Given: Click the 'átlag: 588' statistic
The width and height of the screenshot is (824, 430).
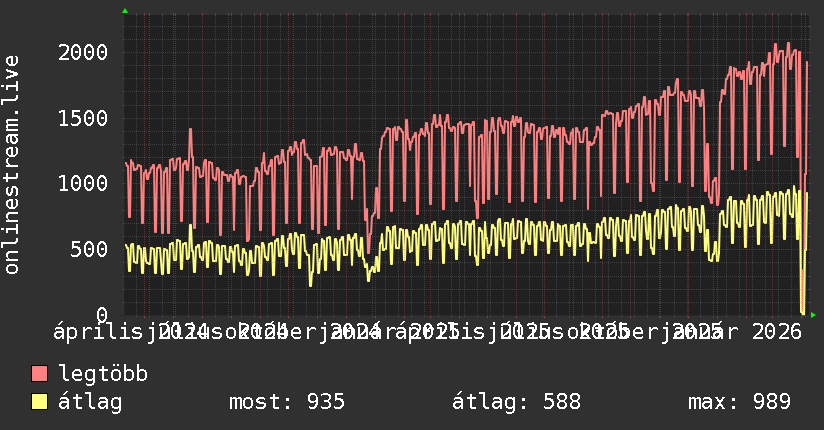Looking at the screenshot, I should (x=517, y=402).
